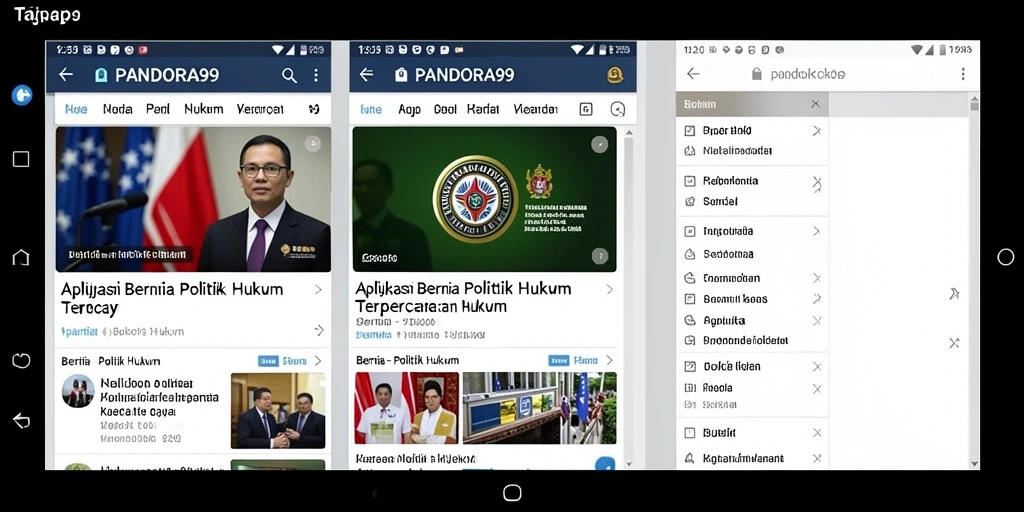Tap gold badge icon in middle PANDORA99 header

615,75
